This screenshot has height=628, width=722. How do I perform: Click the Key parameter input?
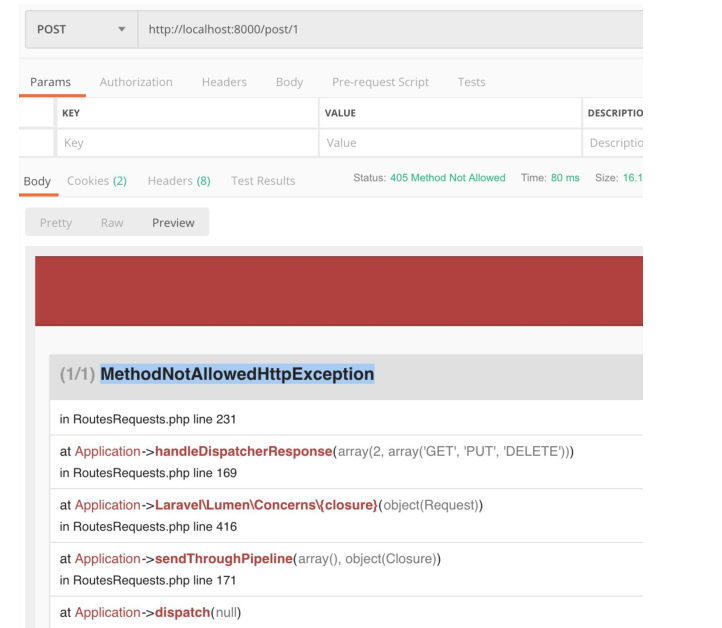coord(187,143)
